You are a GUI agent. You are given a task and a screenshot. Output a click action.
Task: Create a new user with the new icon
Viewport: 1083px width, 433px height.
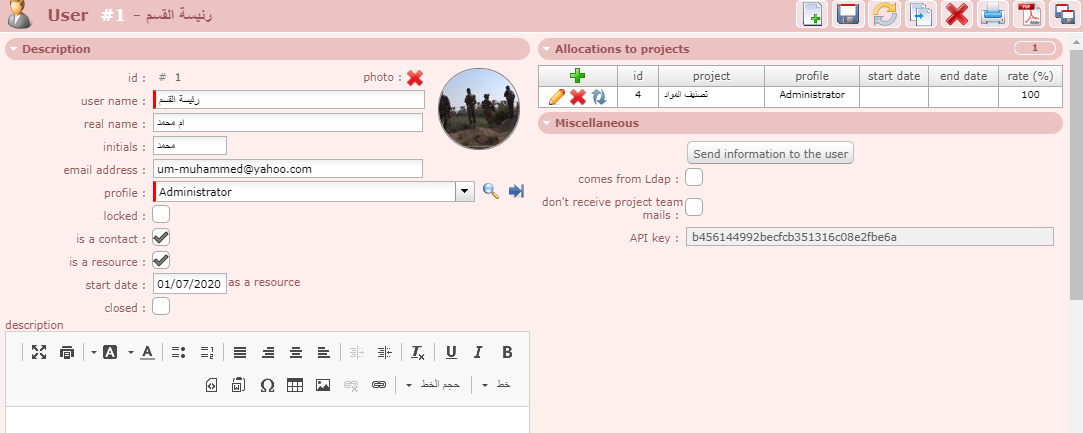point(812,15)
